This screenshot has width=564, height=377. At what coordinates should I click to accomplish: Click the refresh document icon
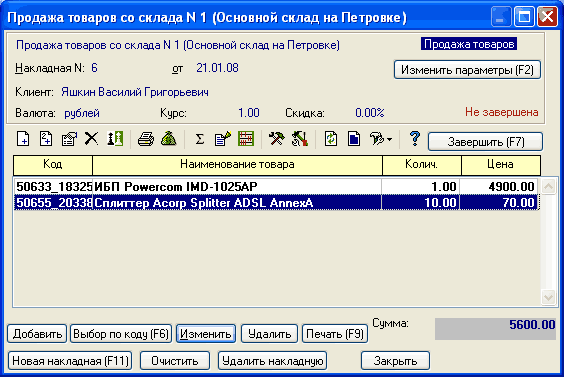[331, 139]
